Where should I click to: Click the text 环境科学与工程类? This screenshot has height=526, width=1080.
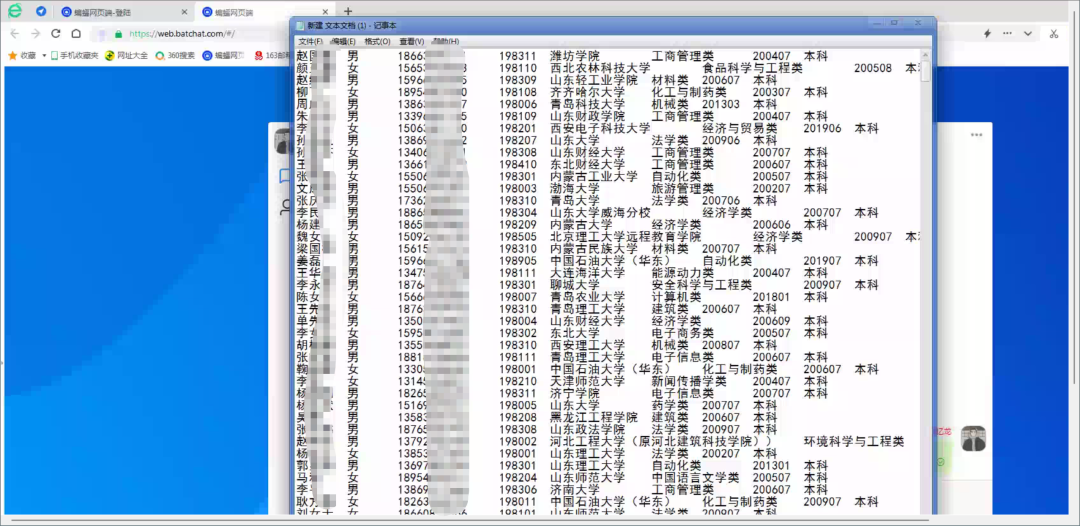(x=853, y=441)
